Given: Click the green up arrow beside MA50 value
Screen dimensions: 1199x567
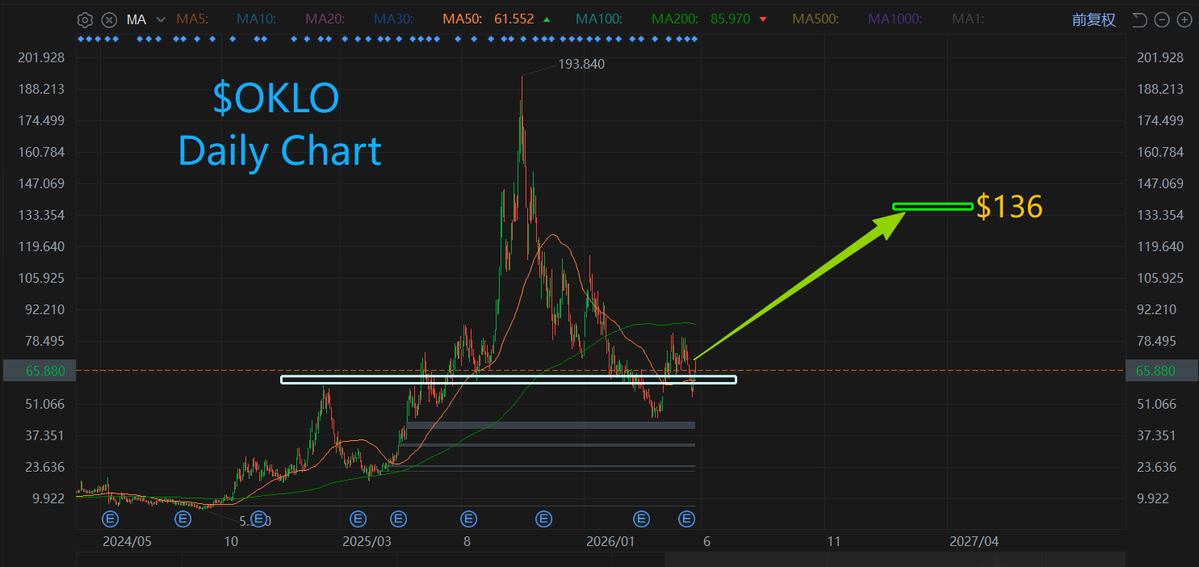Looking at the screenshot, I should pos(546,20).
